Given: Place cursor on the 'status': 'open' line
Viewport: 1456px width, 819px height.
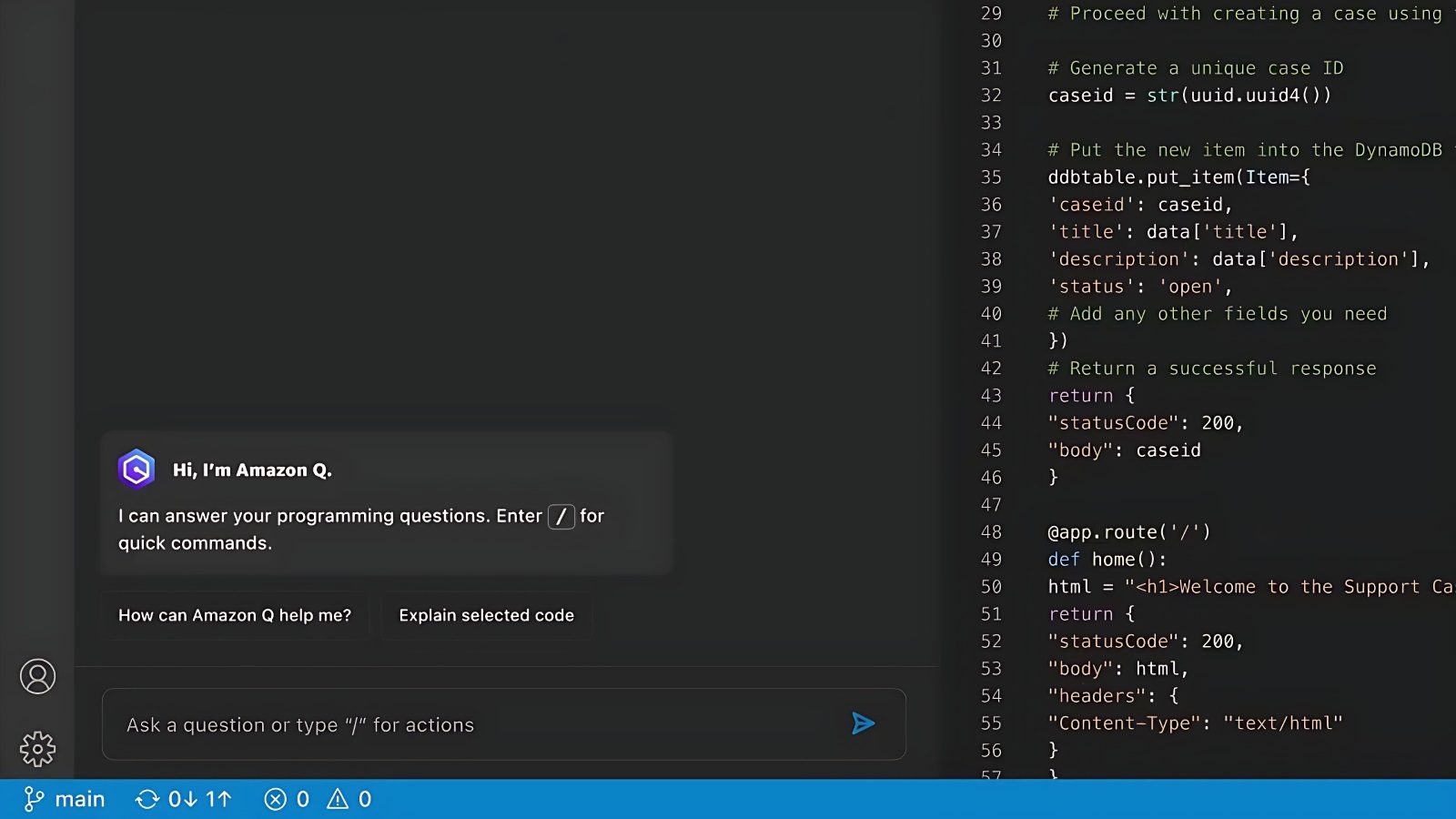Looking at the screenshot, I should [x=1139, y=287].
